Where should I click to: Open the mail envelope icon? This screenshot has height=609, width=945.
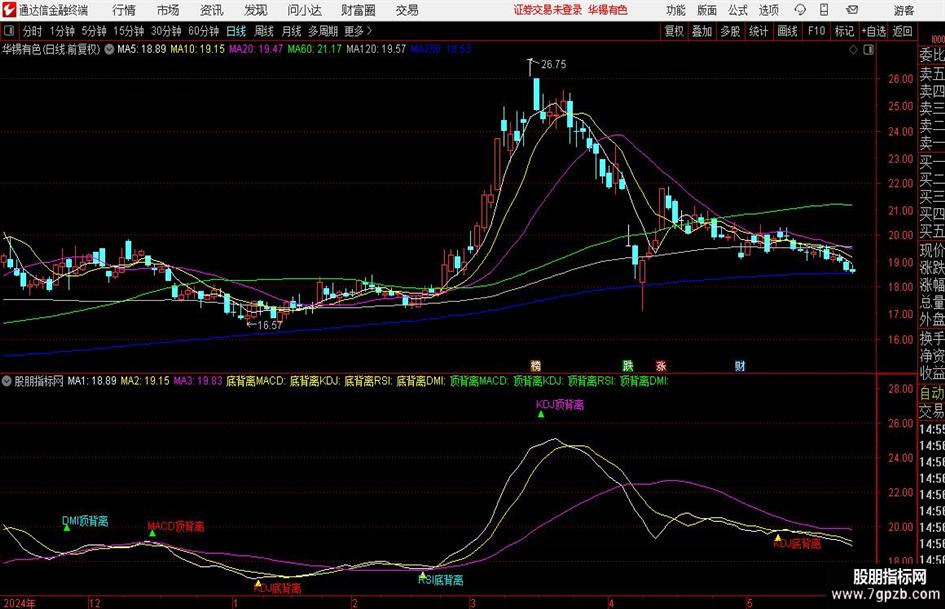coord(852,10)
